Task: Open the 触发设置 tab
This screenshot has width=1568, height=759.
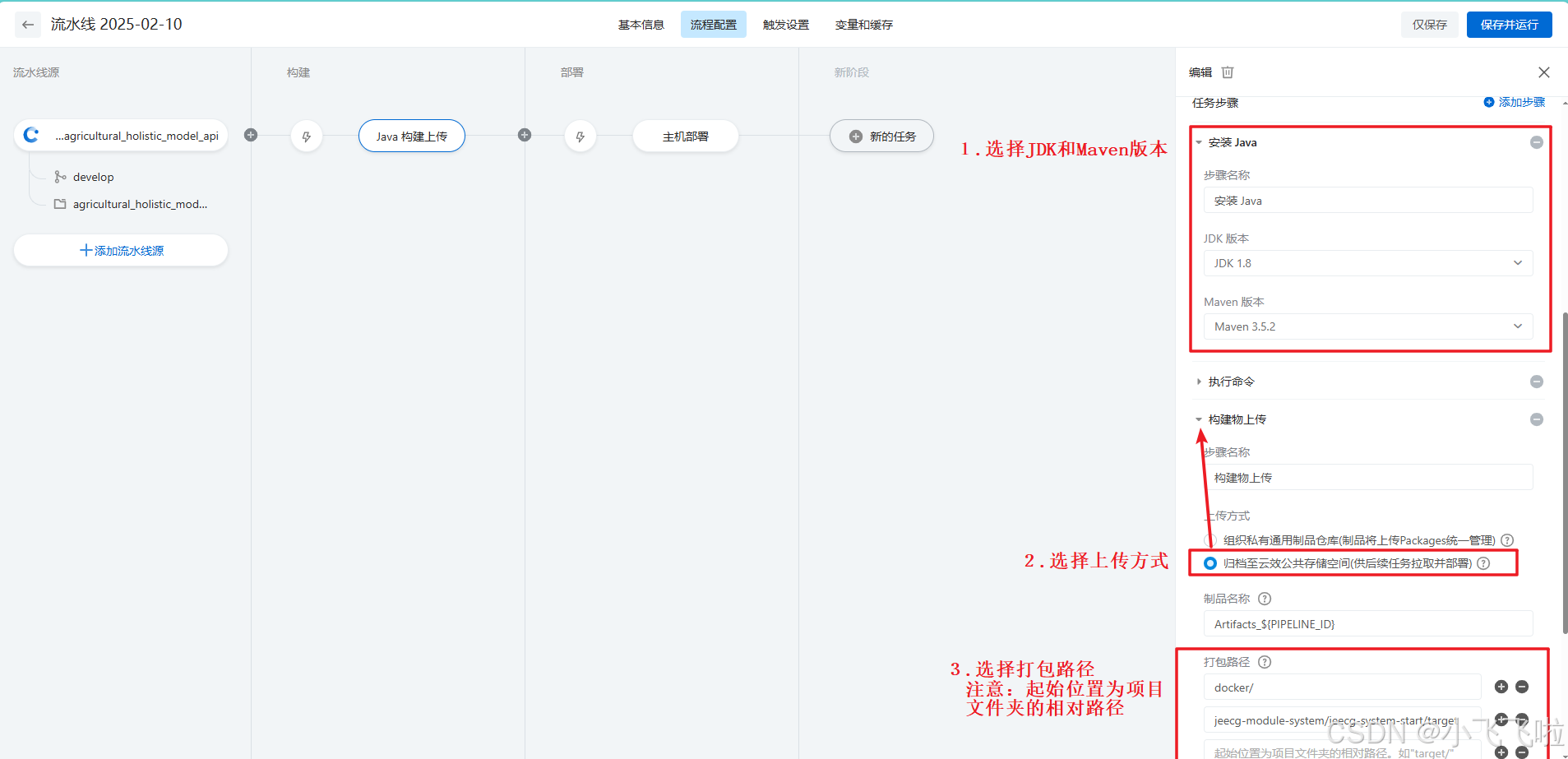Action: click(786, 25)
